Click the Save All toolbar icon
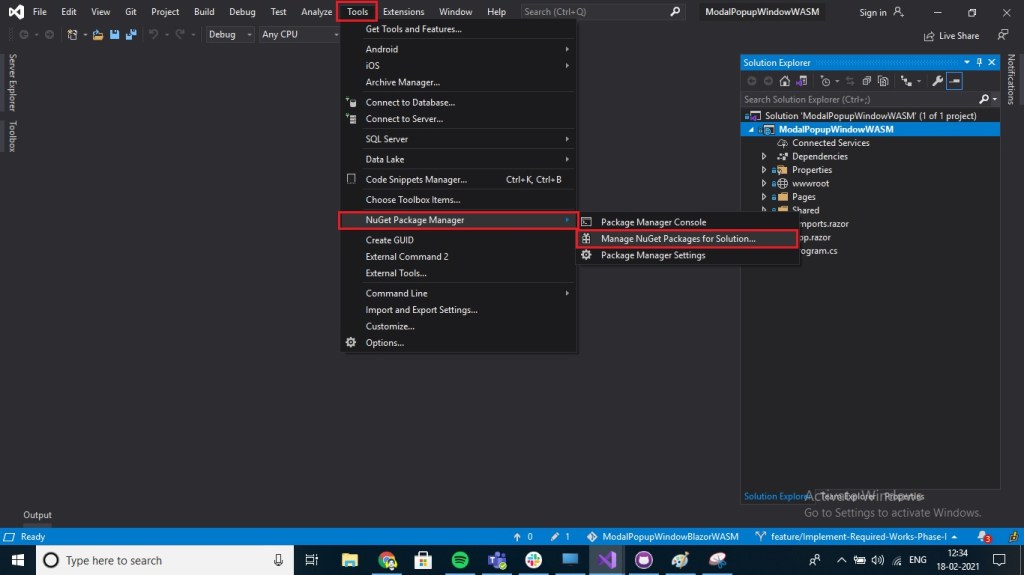The height and width of the screenshot is (575, 1024). click(130, 34)
